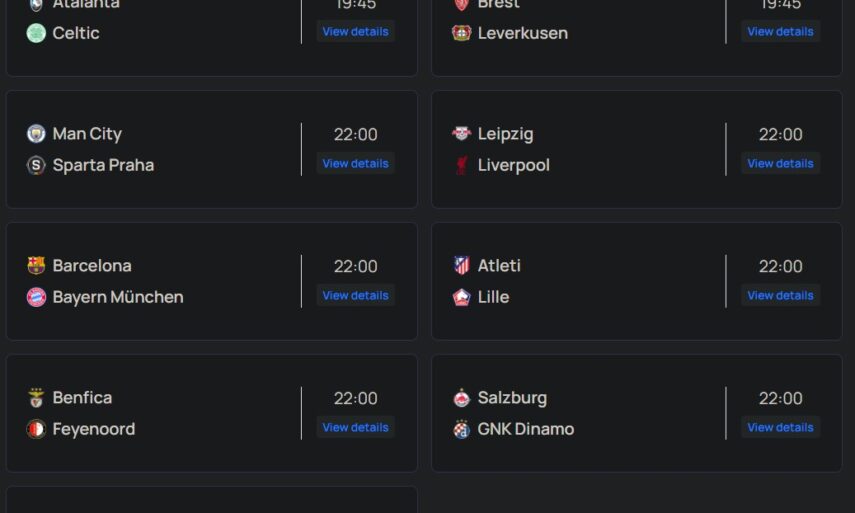Click the Leipzig club crest
855x513 pixels.
(x=461, y=134)
